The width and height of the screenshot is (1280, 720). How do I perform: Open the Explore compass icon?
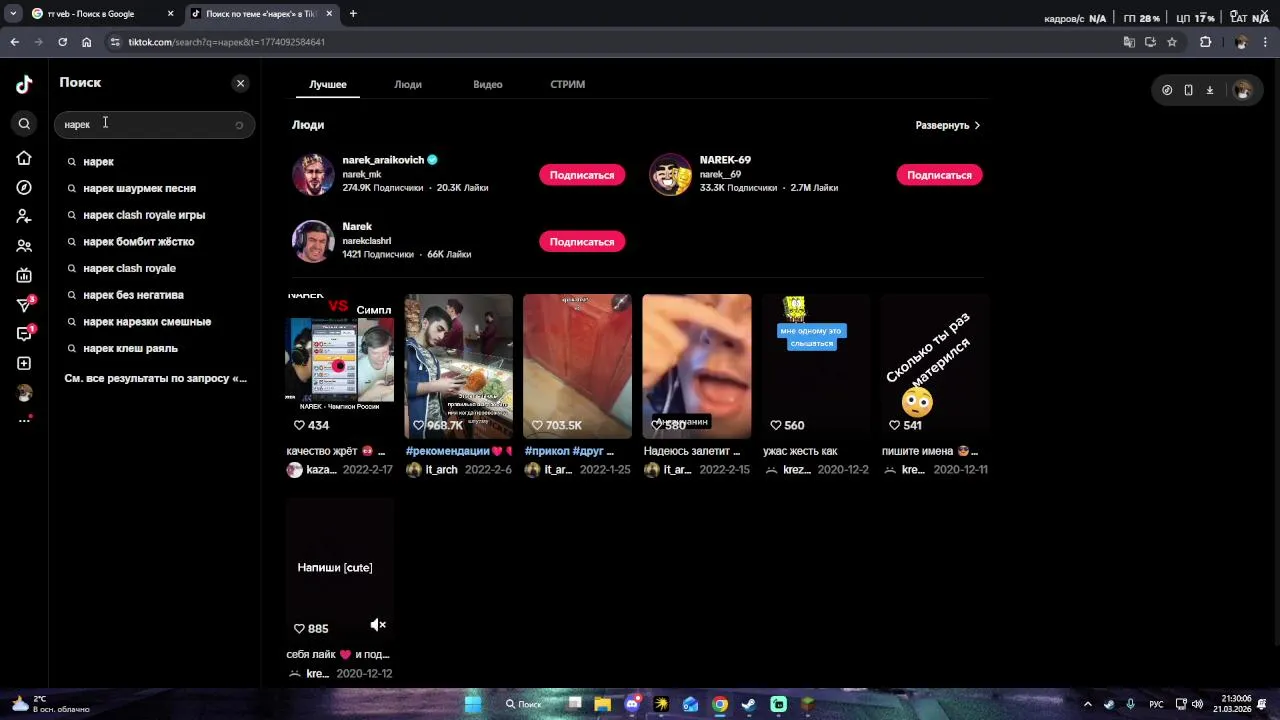pos(24,188)
